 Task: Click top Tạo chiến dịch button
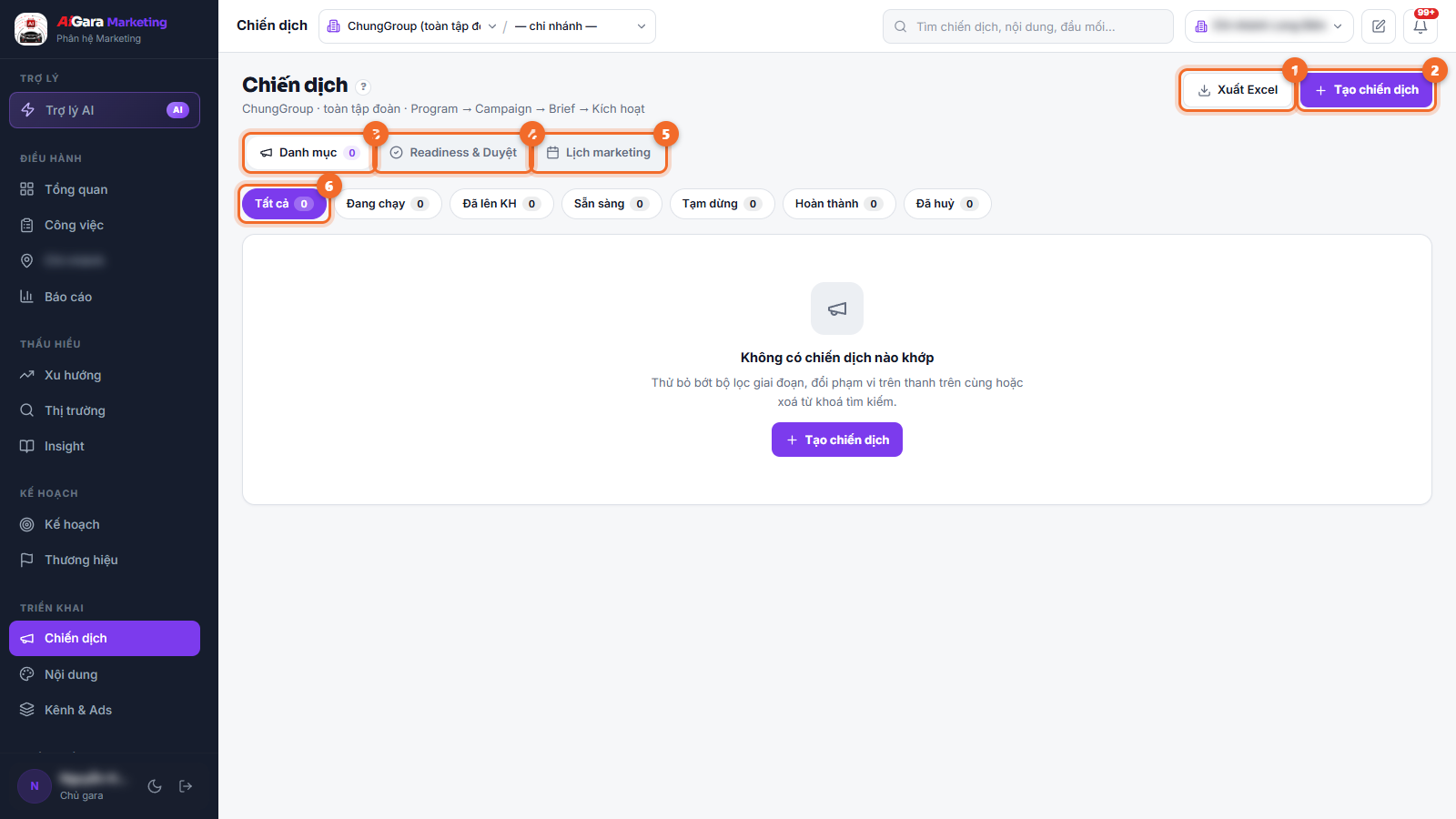click(1367, 90)
